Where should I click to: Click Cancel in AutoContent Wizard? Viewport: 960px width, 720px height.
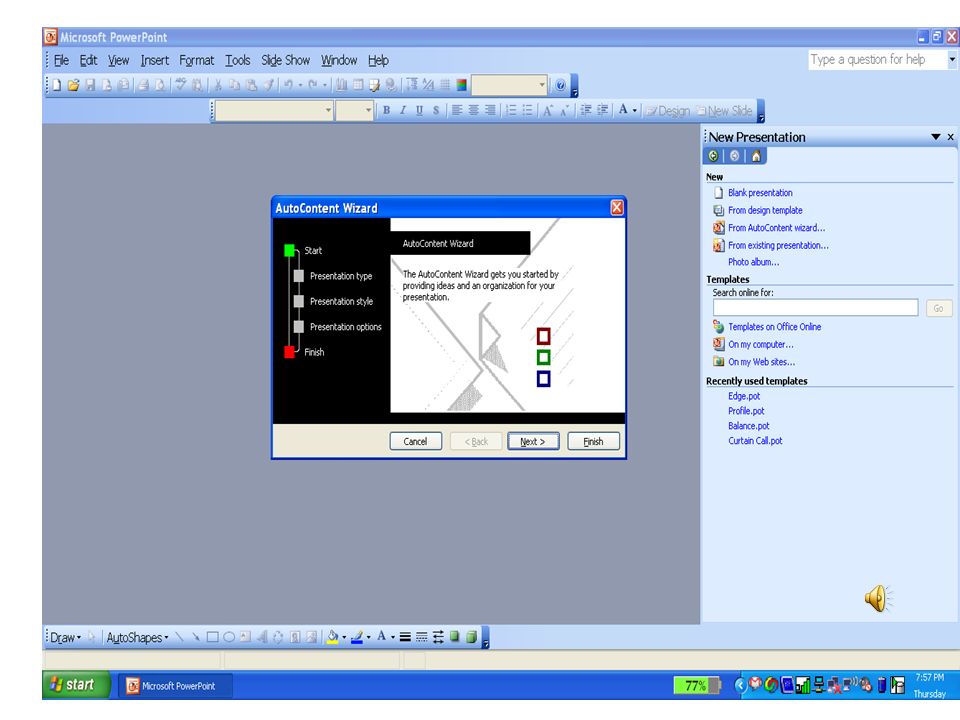[416, 441]
